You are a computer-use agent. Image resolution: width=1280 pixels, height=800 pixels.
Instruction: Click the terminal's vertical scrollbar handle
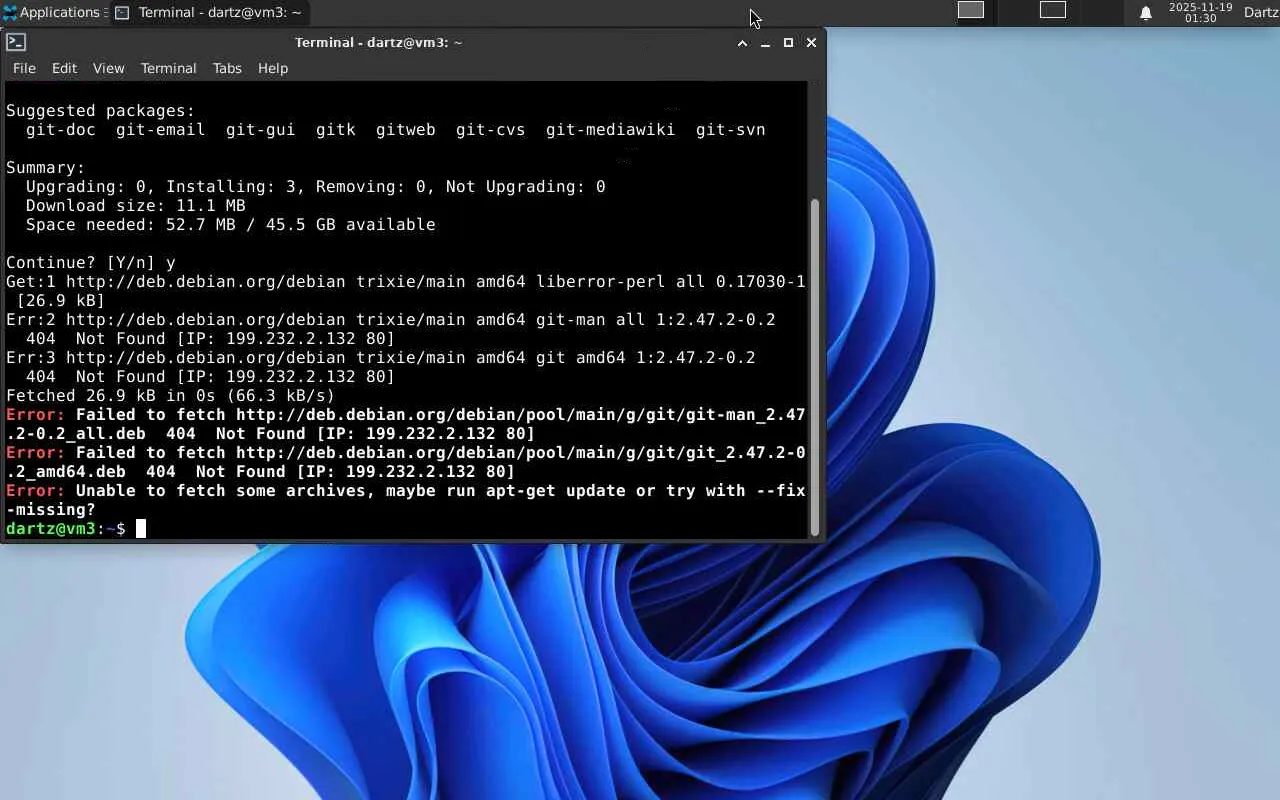pos(814,366)
